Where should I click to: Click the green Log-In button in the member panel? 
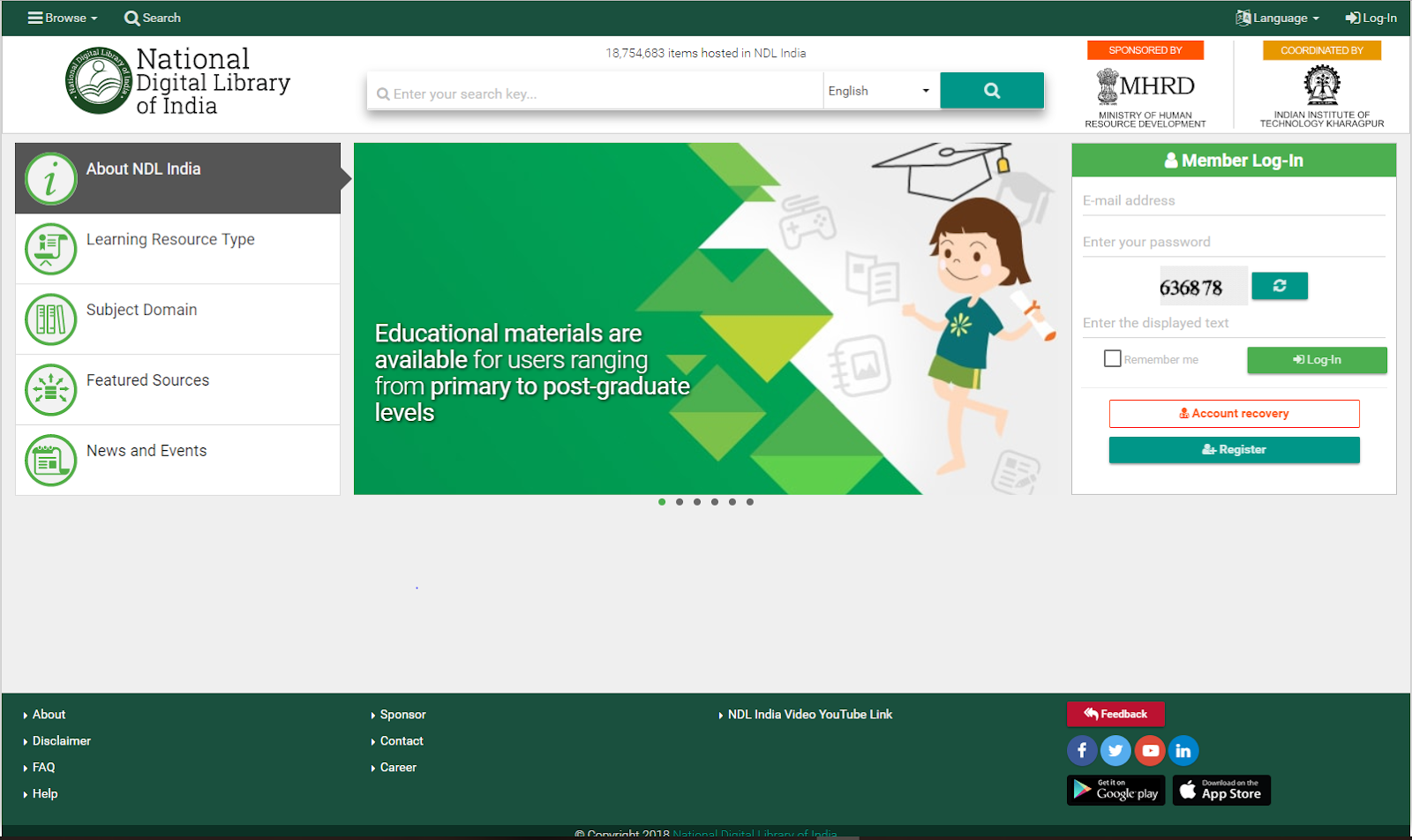[1317, 360]
